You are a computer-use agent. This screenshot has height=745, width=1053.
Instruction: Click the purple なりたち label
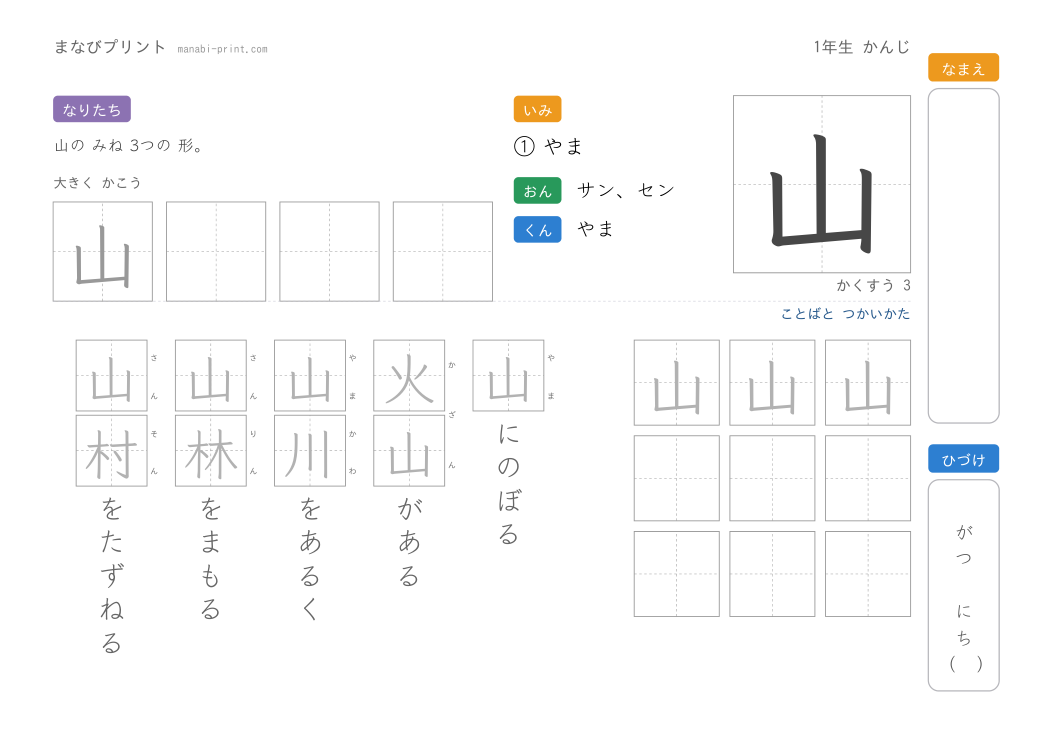[91, 109]
